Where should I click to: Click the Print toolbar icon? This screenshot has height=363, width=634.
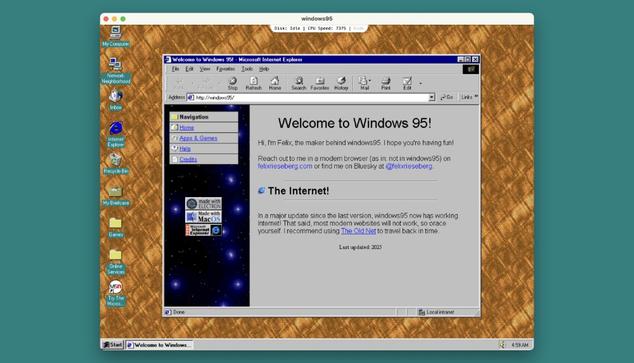(386, 83)
